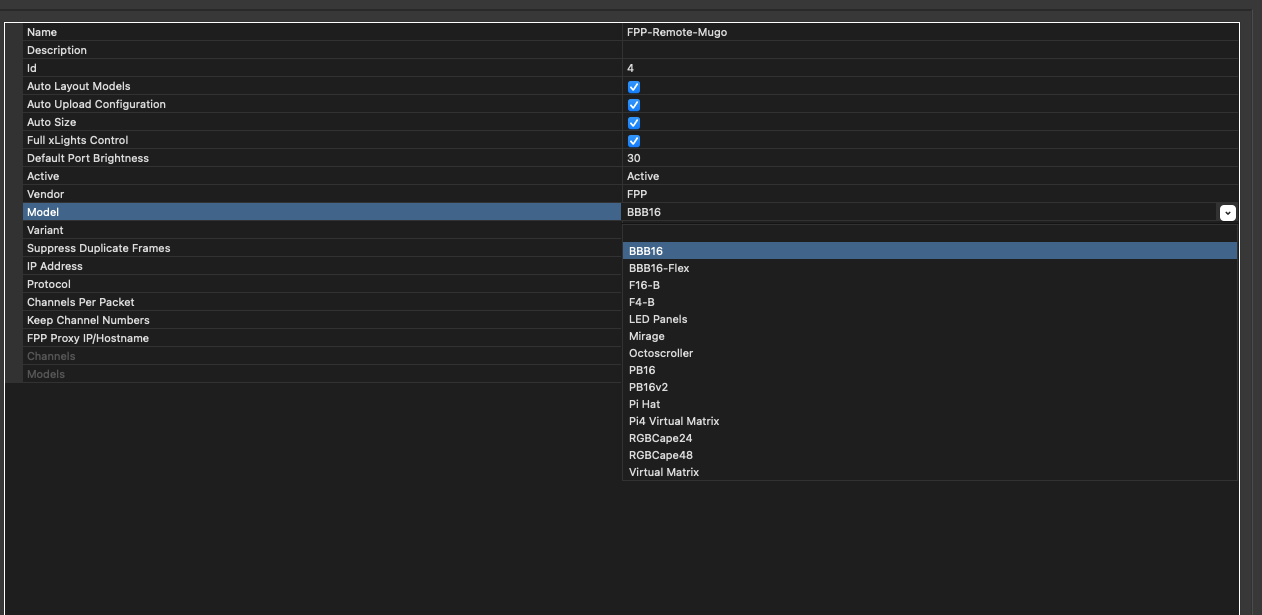Viewport: 1262px width, 615px height.
Task: Select the Vendor row showing FPP
Action: [300, 194]
